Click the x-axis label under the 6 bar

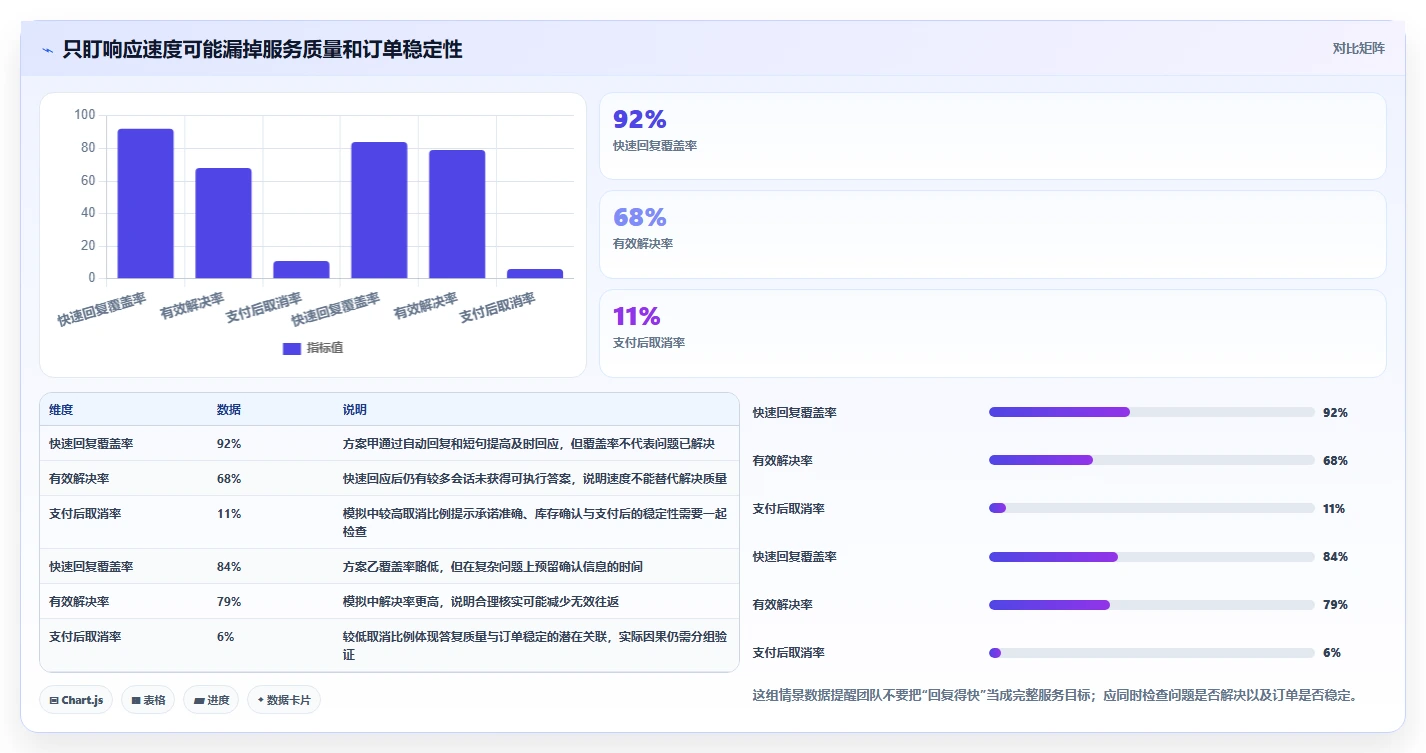pyautogui.click(x=497, y=307)
